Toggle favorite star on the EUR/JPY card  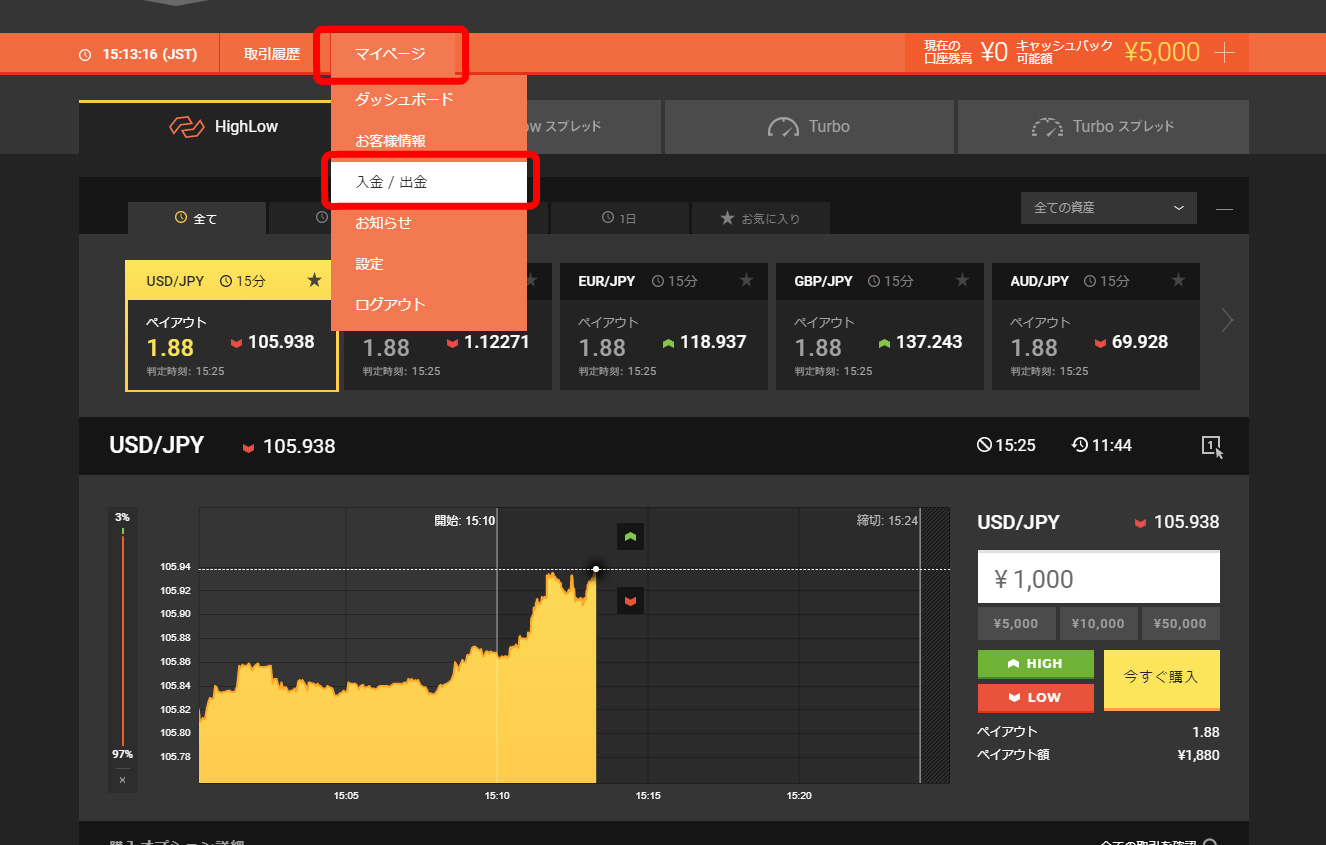tap(746, 281)
